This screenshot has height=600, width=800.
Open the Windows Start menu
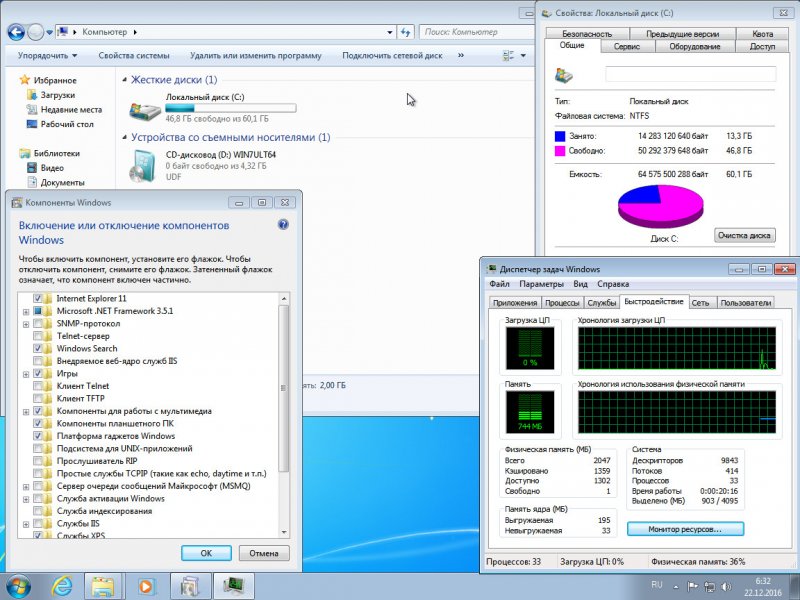pos(19,586)
